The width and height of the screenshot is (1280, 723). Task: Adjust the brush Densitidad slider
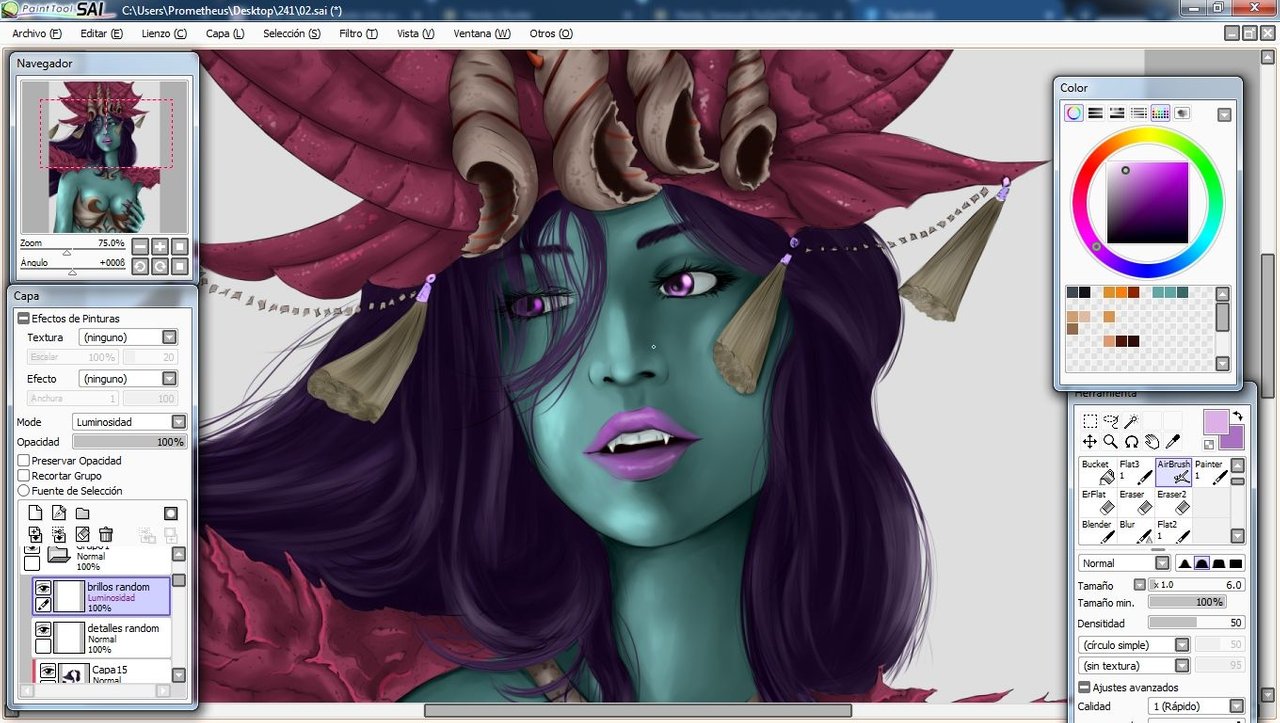1196,623
